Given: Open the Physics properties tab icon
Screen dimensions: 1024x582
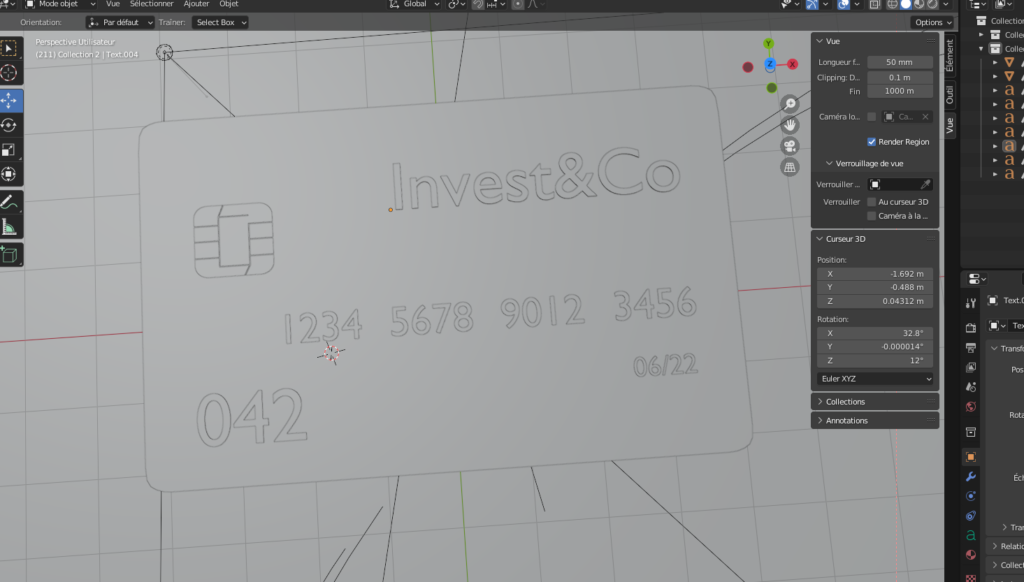Looking at the screenshot, I should click(x=970, y=496).
